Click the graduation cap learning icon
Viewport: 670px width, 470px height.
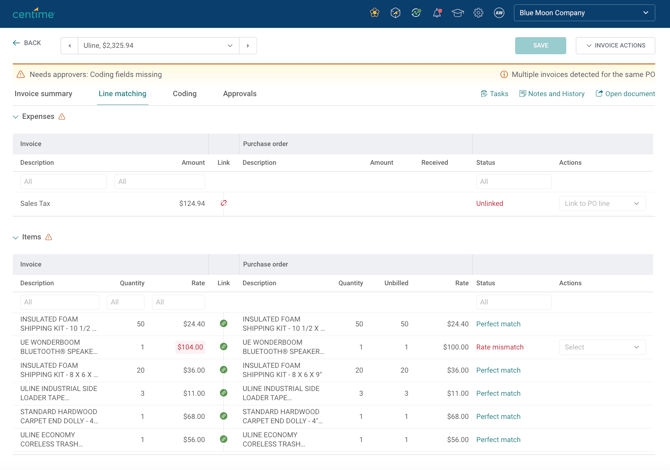pyautogui.click(x=458, y=13)
